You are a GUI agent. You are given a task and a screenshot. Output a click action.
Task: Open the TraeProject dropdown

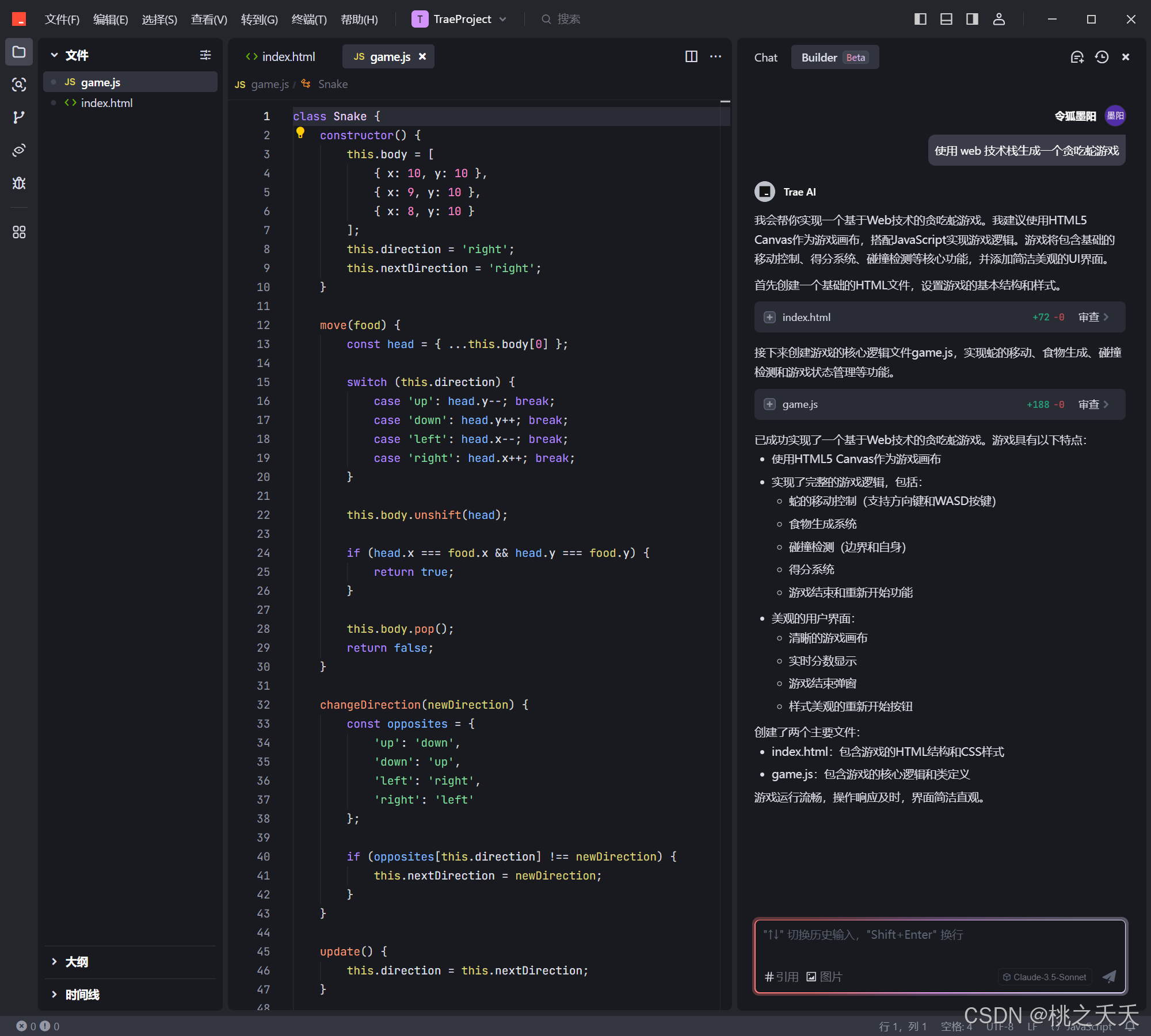(459, 19)
